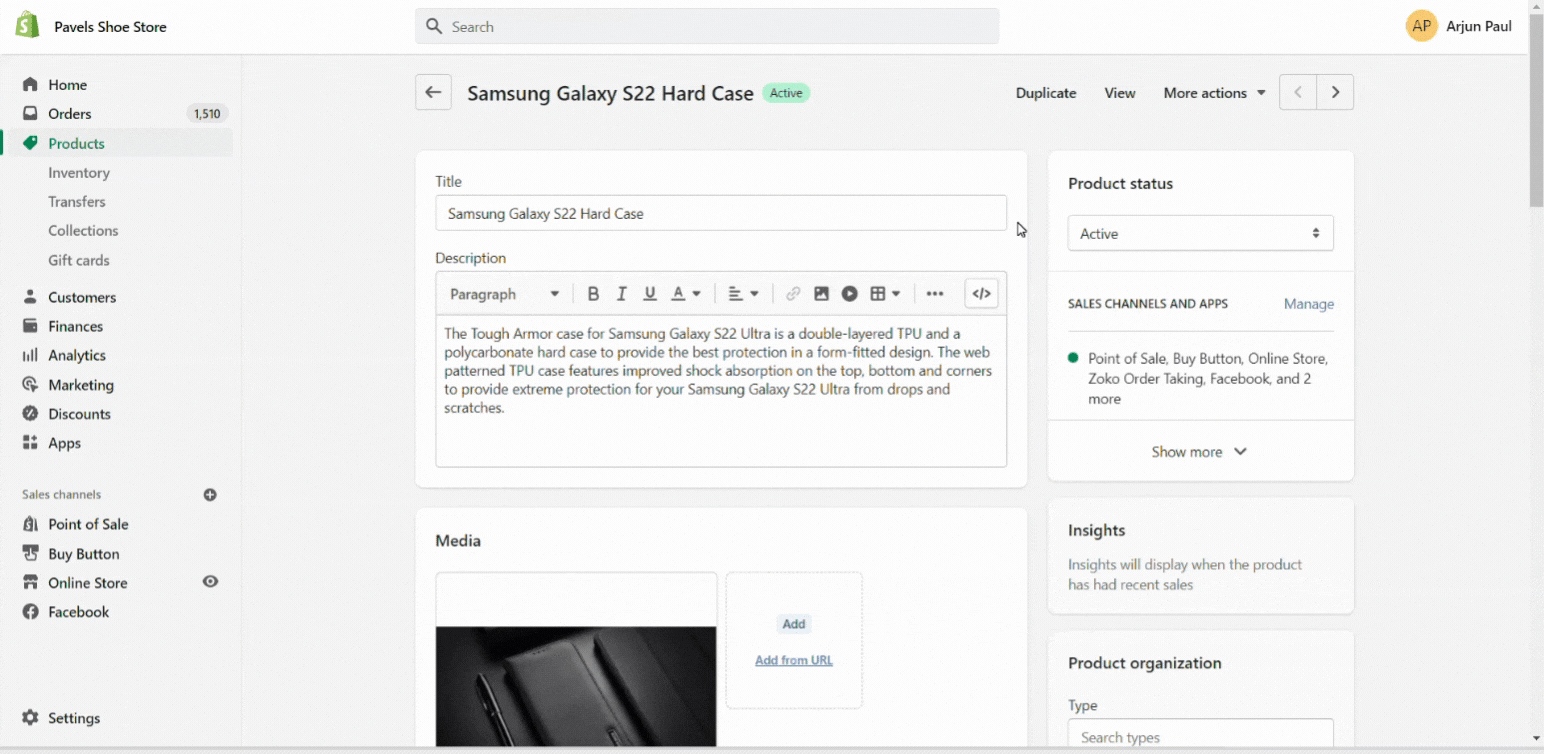Screen dimensions: 1544x754
Task: Show HTML code view
Action: coord(981,293)
